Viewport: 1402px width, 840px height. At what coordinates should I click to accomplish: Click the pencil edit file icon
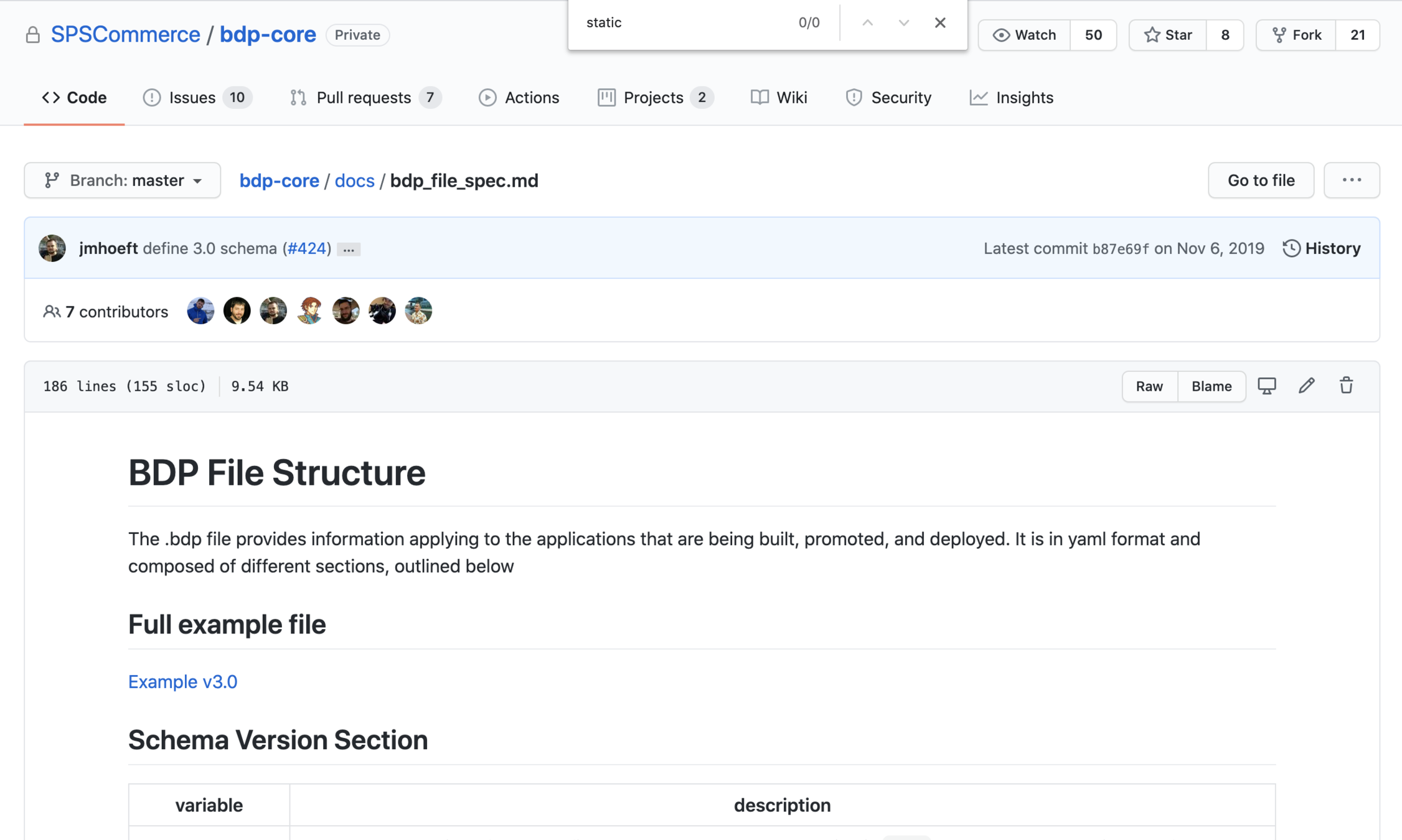pos(1306,386)
